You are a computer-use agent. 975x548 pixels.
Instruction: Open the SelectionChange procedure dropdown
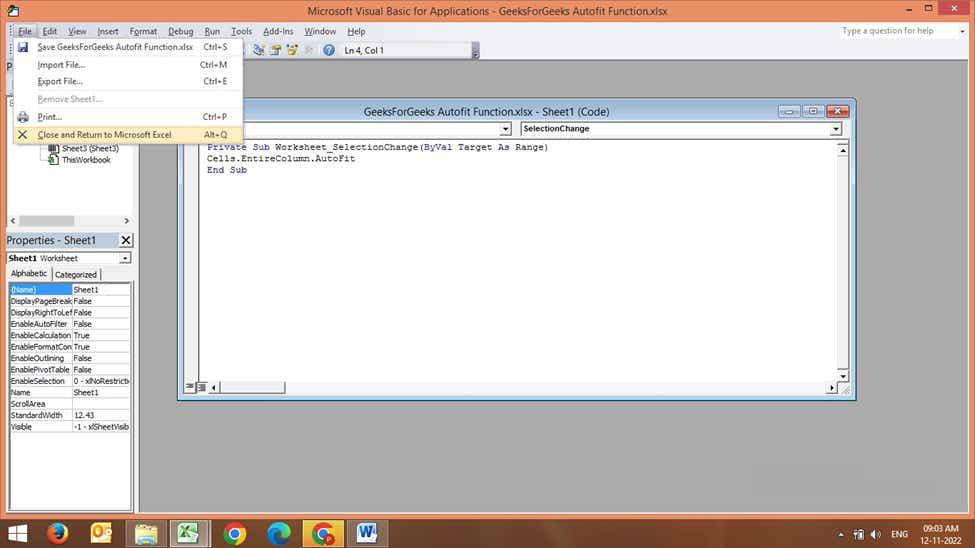click(x=836, y=129)
